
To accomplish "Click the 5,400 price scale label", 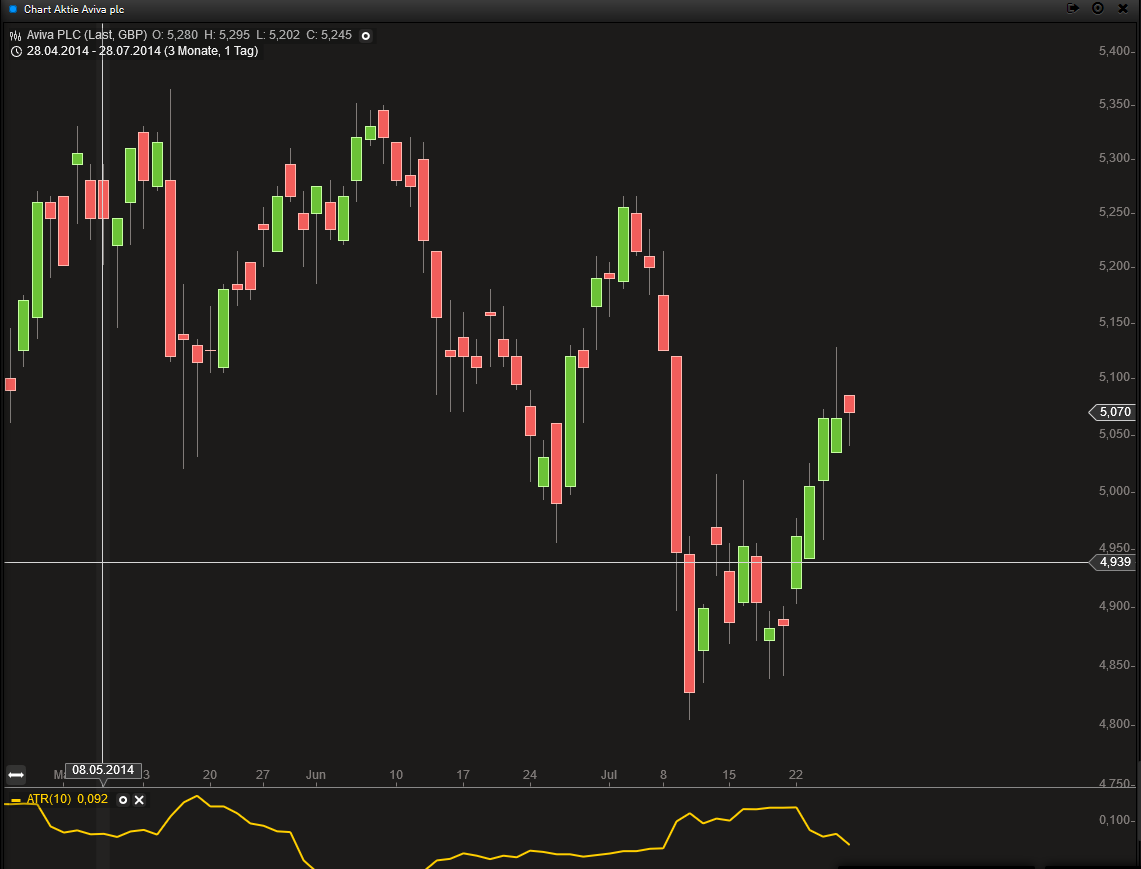I will 1113,51.
